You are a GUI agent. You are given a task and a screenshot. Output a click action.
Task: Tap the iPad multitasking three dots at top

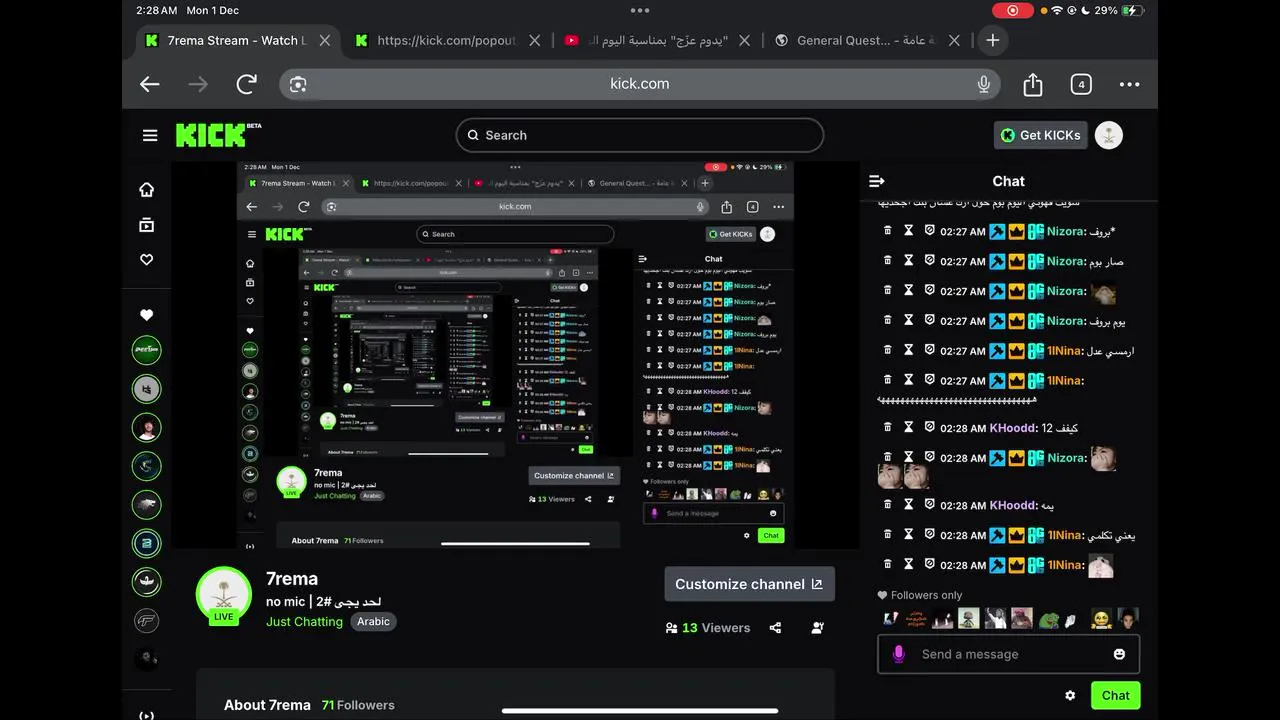pos(640,10)
